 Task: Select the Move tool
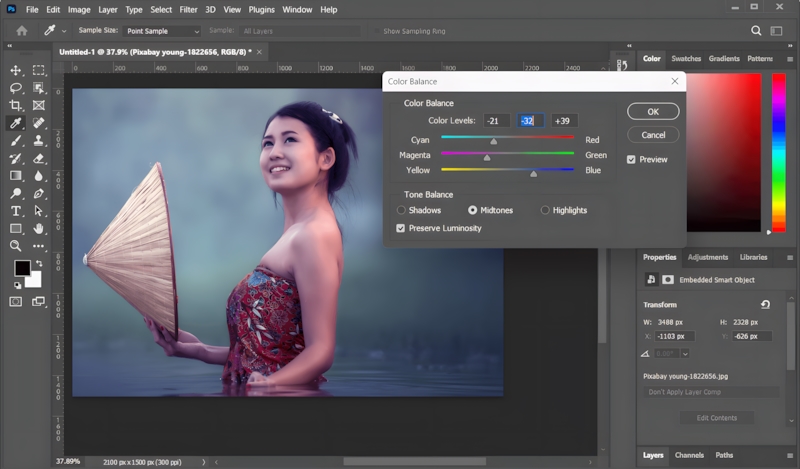[16, 71]
